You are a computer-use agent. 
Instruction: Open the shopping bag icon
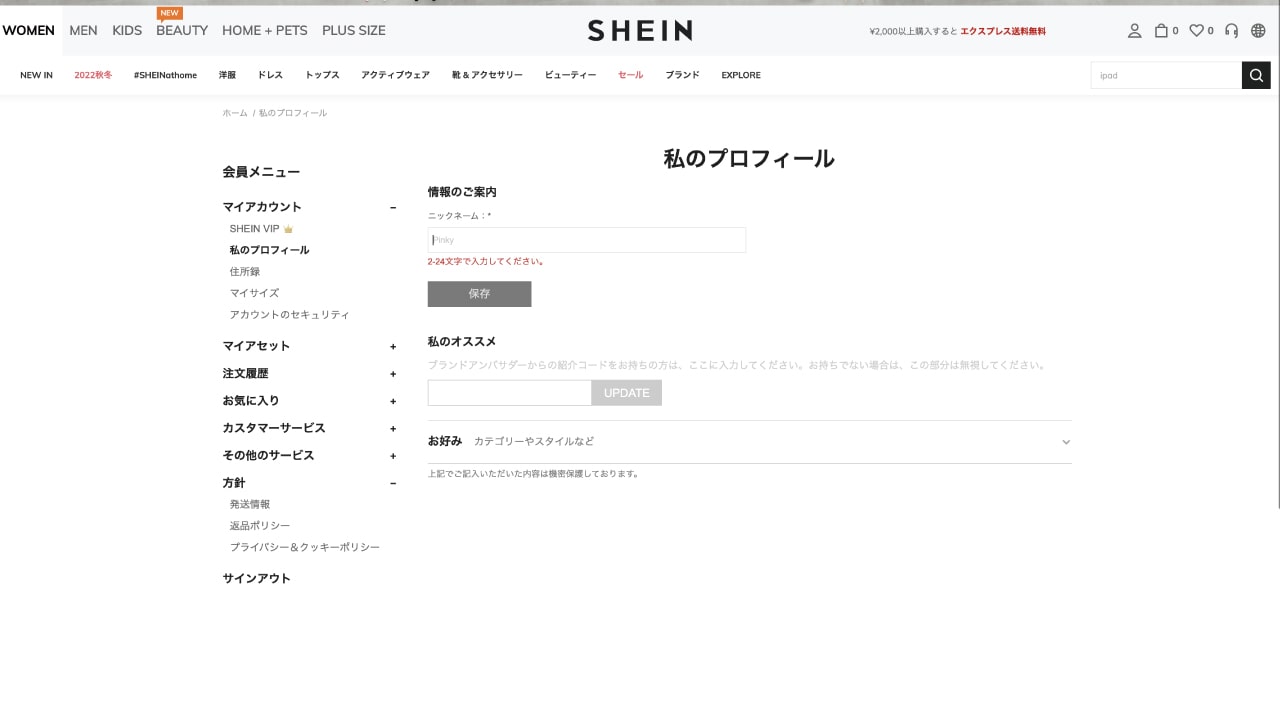tap(1161, 31)
